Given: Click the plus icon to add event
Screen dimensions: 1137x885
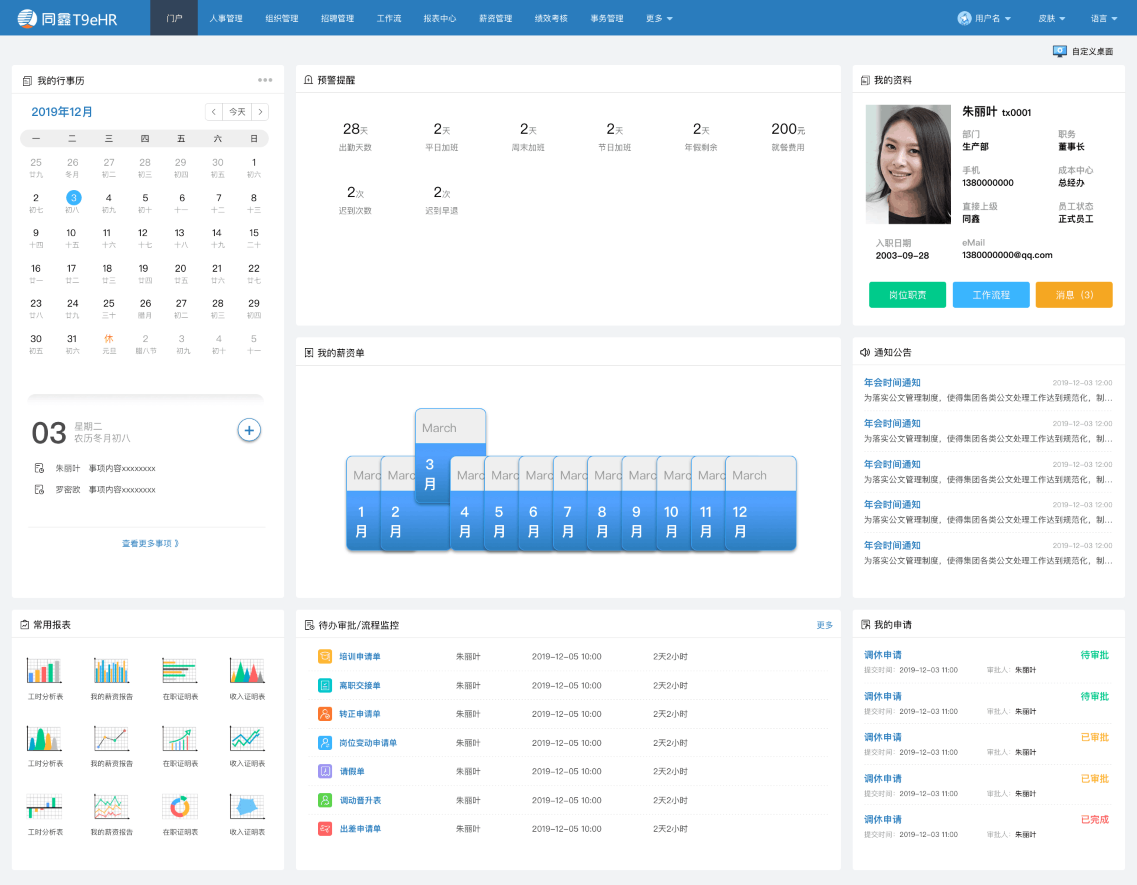Looking at the screenshot, I should pyautogui.click(x=249, y=430).
